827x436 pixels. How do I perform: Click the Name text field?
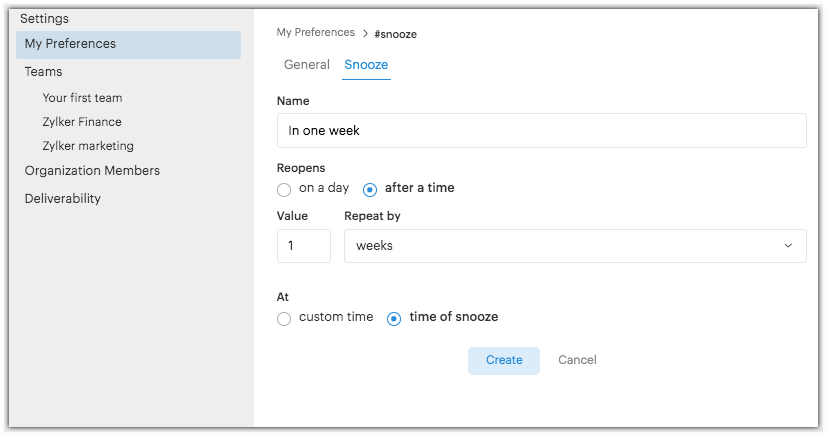tap(541, 131)
